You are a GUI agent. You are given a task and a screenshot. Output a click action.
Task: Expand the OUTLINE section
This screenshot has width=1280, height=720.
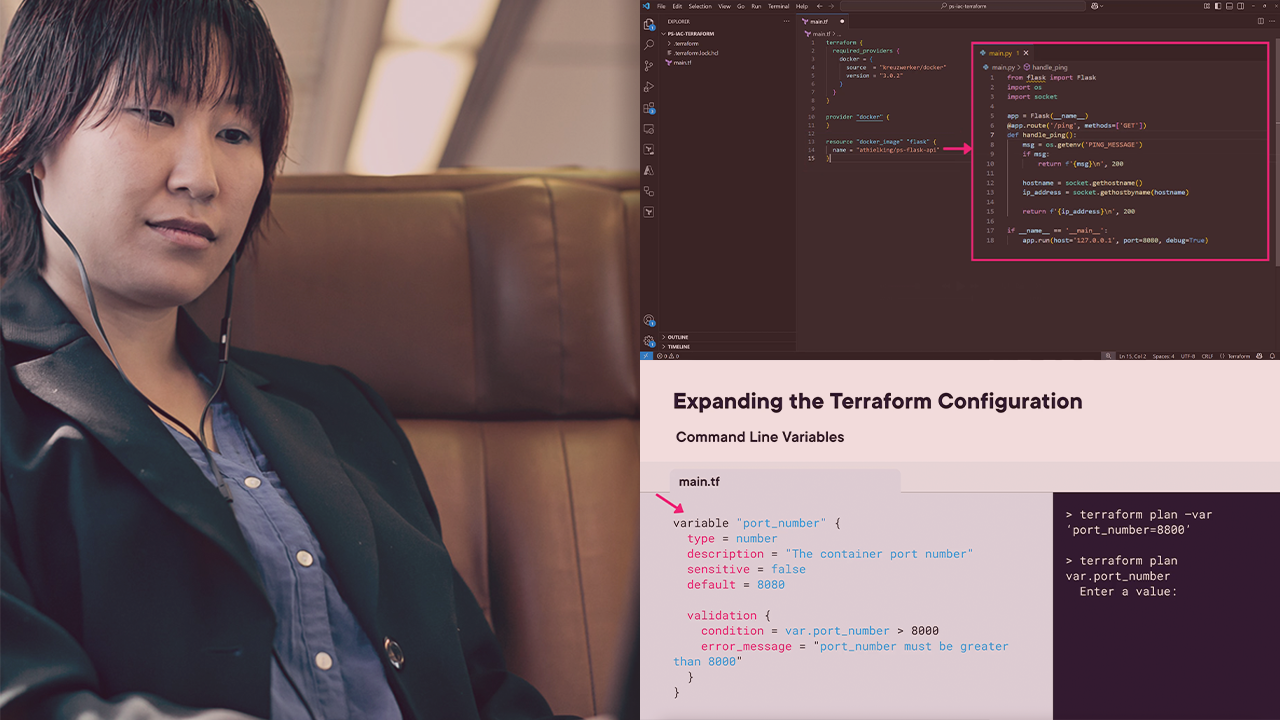point(678,337)
